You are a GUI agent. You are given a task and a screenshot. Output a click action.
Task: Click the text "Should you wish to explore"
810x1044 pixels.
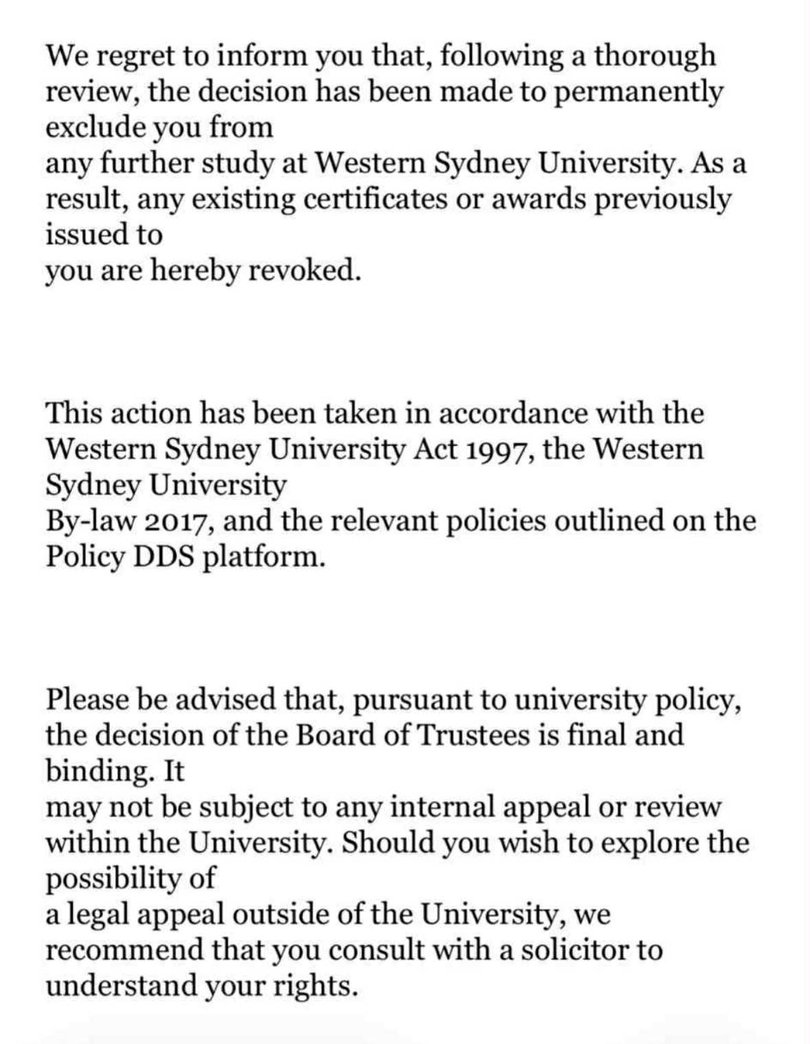coord(491,843)
